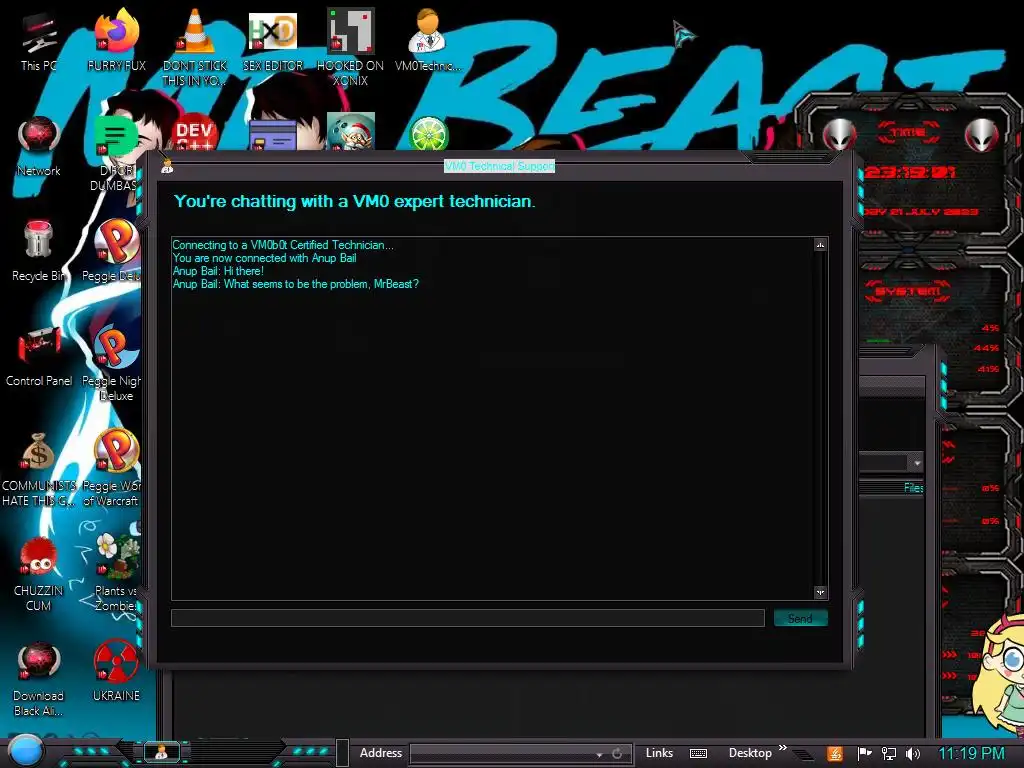Open the COMMUNISTS HATE THIS money-bag icon
The image size is (1024, 768).
(x=39, y=469)
